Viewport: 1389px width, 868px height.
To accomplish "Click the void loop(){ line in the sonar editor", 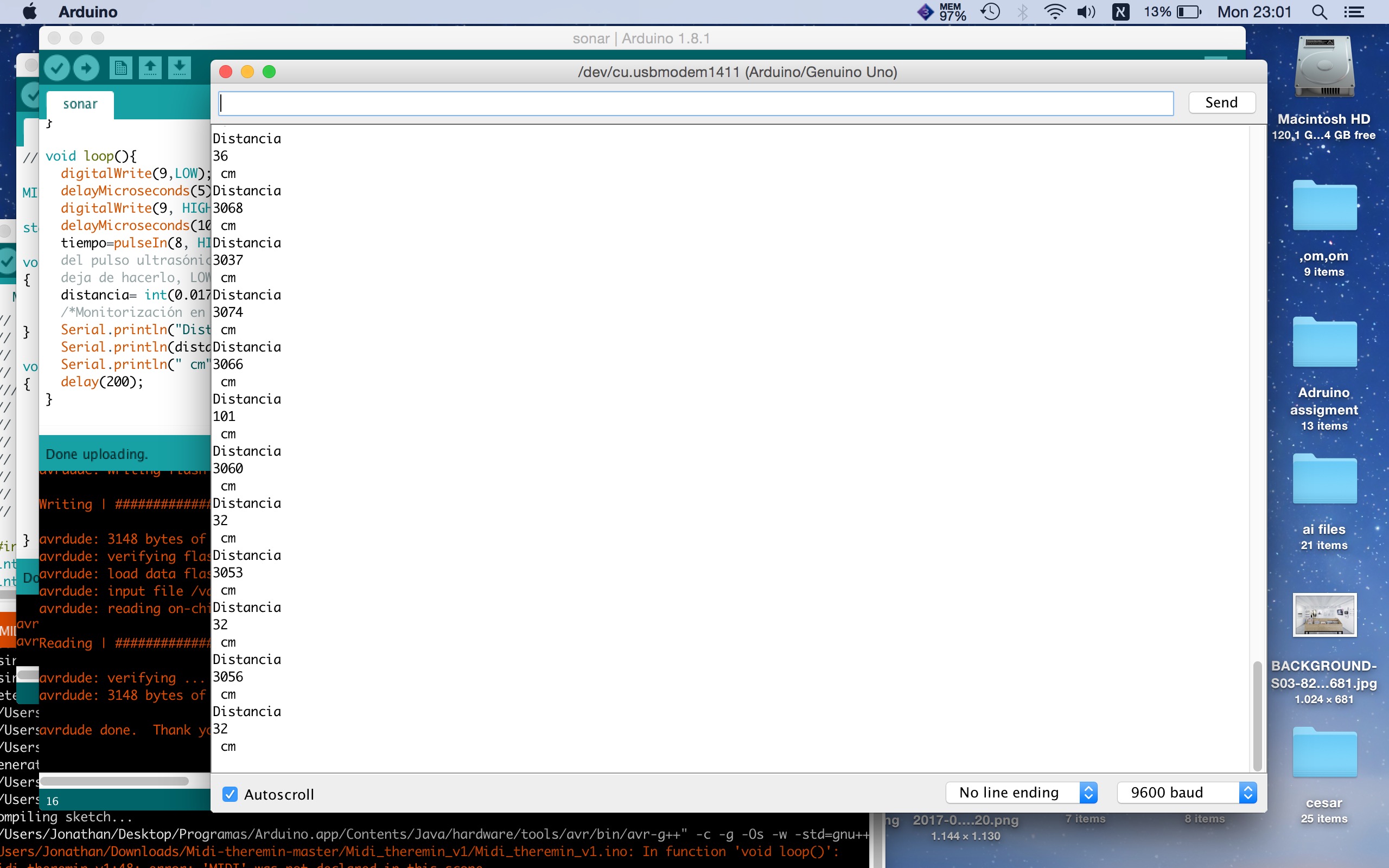I will pos(91,156).
